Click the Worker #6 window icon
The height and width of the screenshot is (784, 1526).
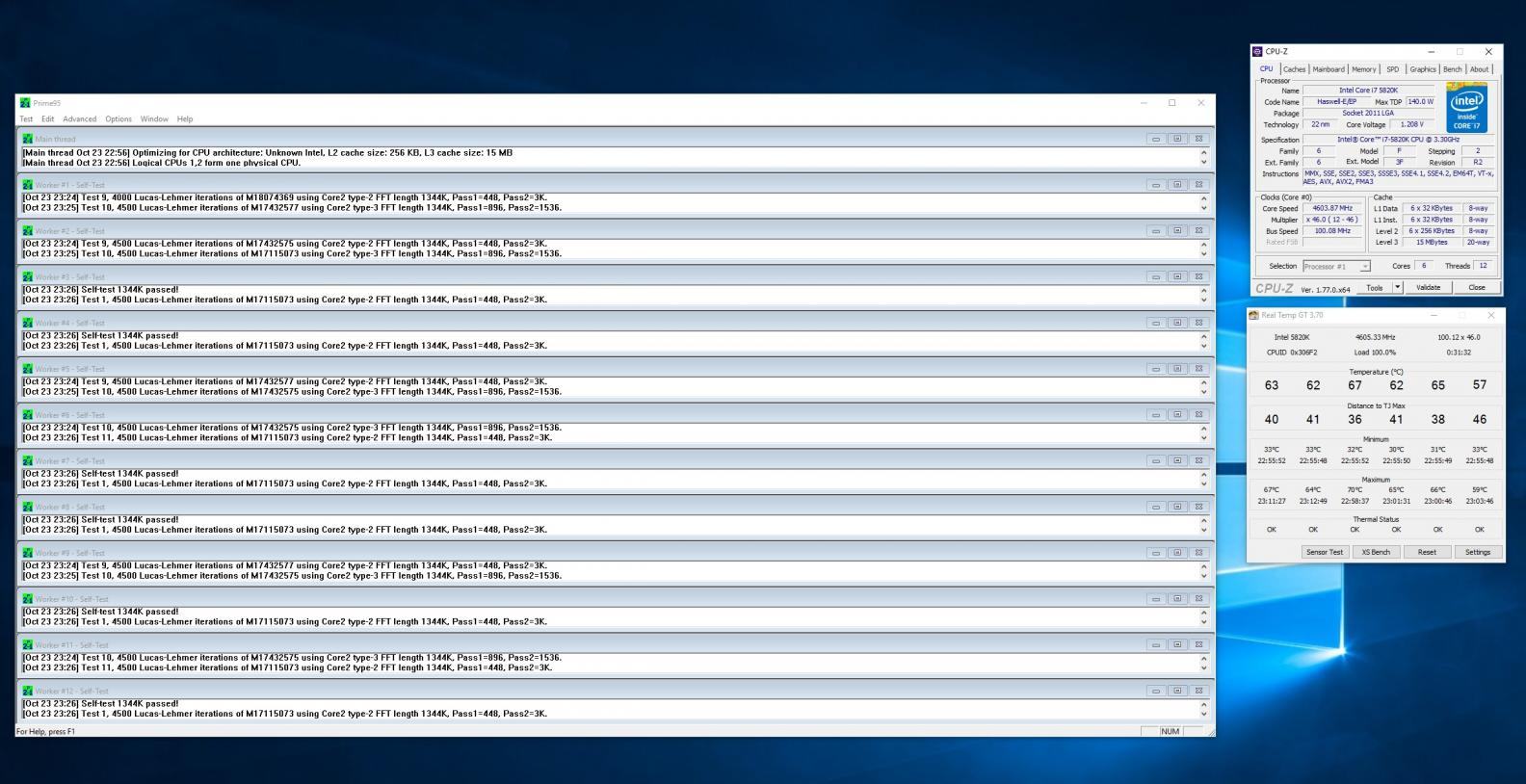(28, 415)
